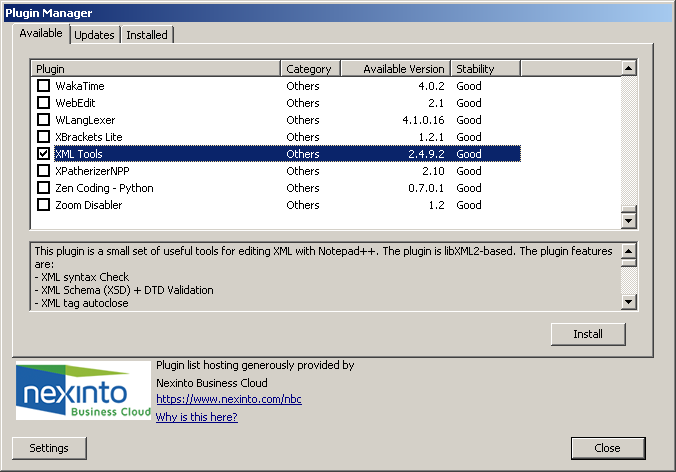This screenshot has width=676, height=472.
Task: Click the plugin list scrollbar thumb
Action: coord(629,209)
